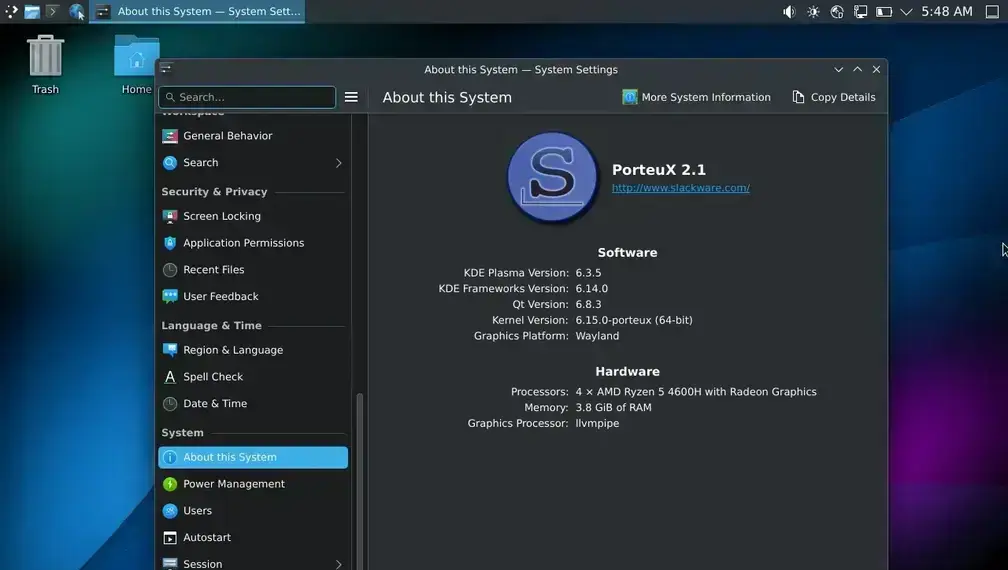Click the Region & Language icon
Viewport: 1008px width, 570px height.
[x=170, y=350]
